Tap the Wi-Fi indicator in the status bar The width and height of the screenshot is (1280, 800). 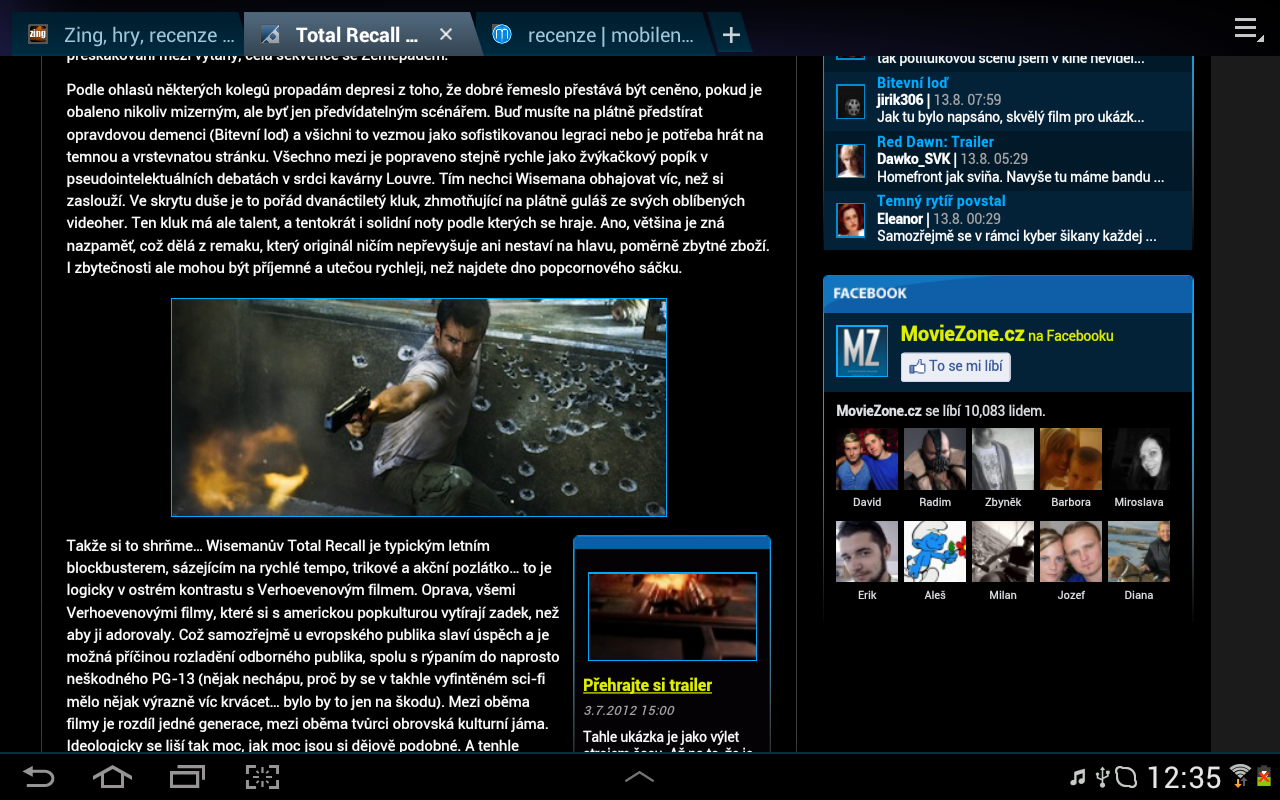pyautogui.click(x=1240, y=777)
